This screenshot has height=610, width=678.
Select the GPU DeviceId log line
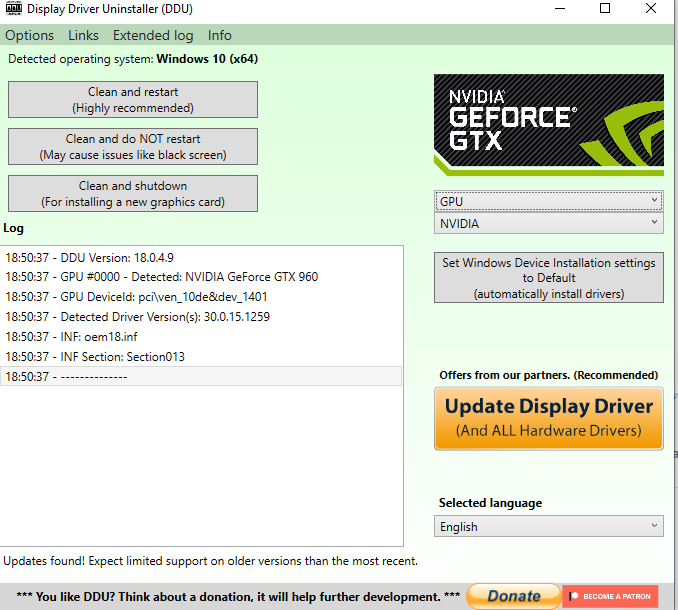coord(201,297)
